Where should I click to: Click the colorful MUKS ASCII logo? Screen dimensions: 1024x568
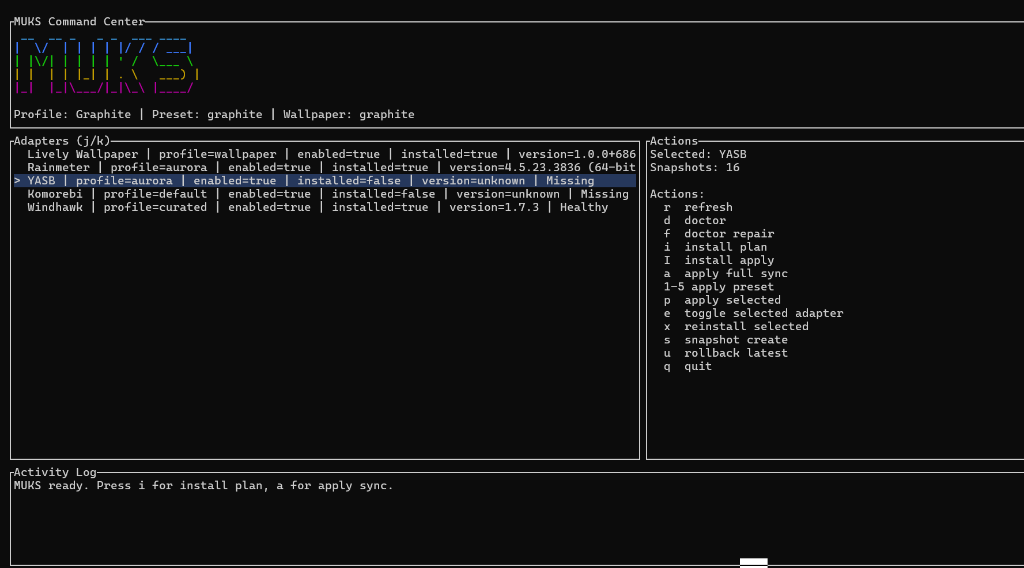pyautogui.click(x=106, y=65)
